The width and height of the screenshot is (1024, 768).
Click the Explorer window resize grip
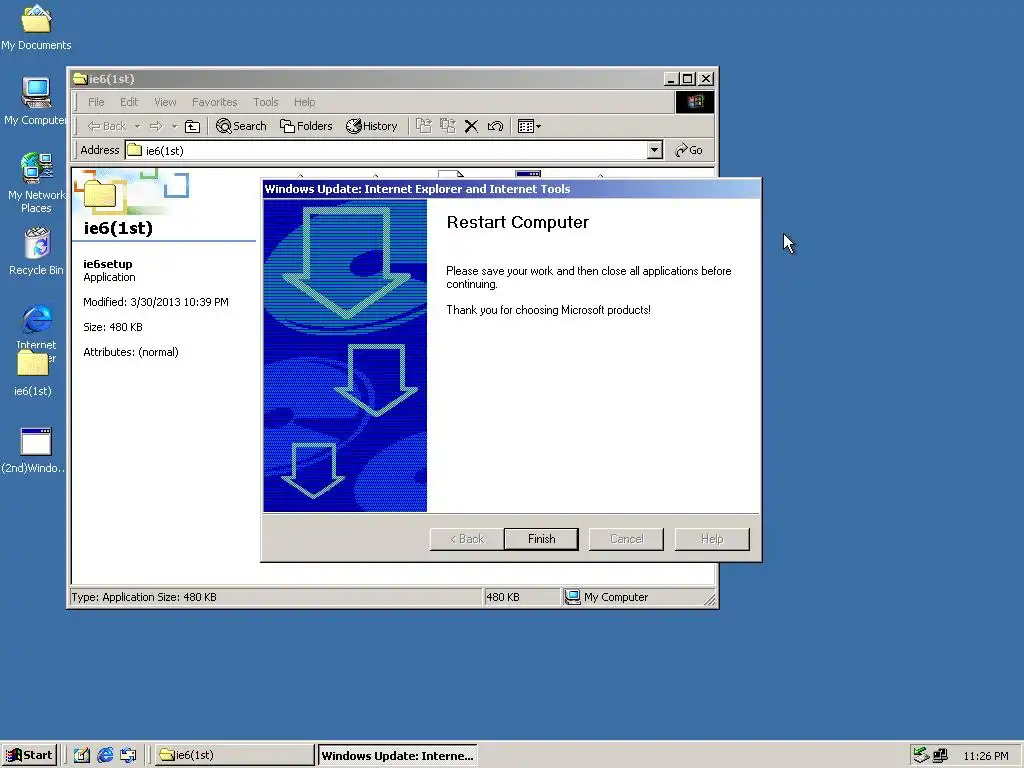pos(709,599)
